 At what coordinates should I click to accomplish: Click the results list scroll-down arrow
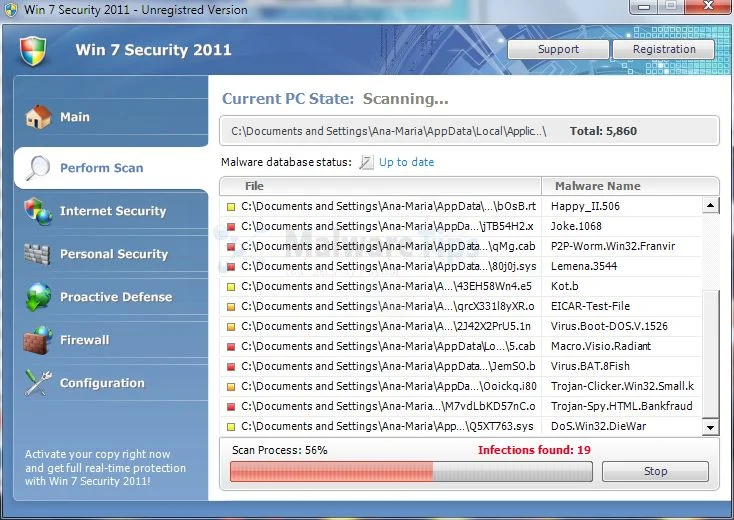(x=711, y=427)
